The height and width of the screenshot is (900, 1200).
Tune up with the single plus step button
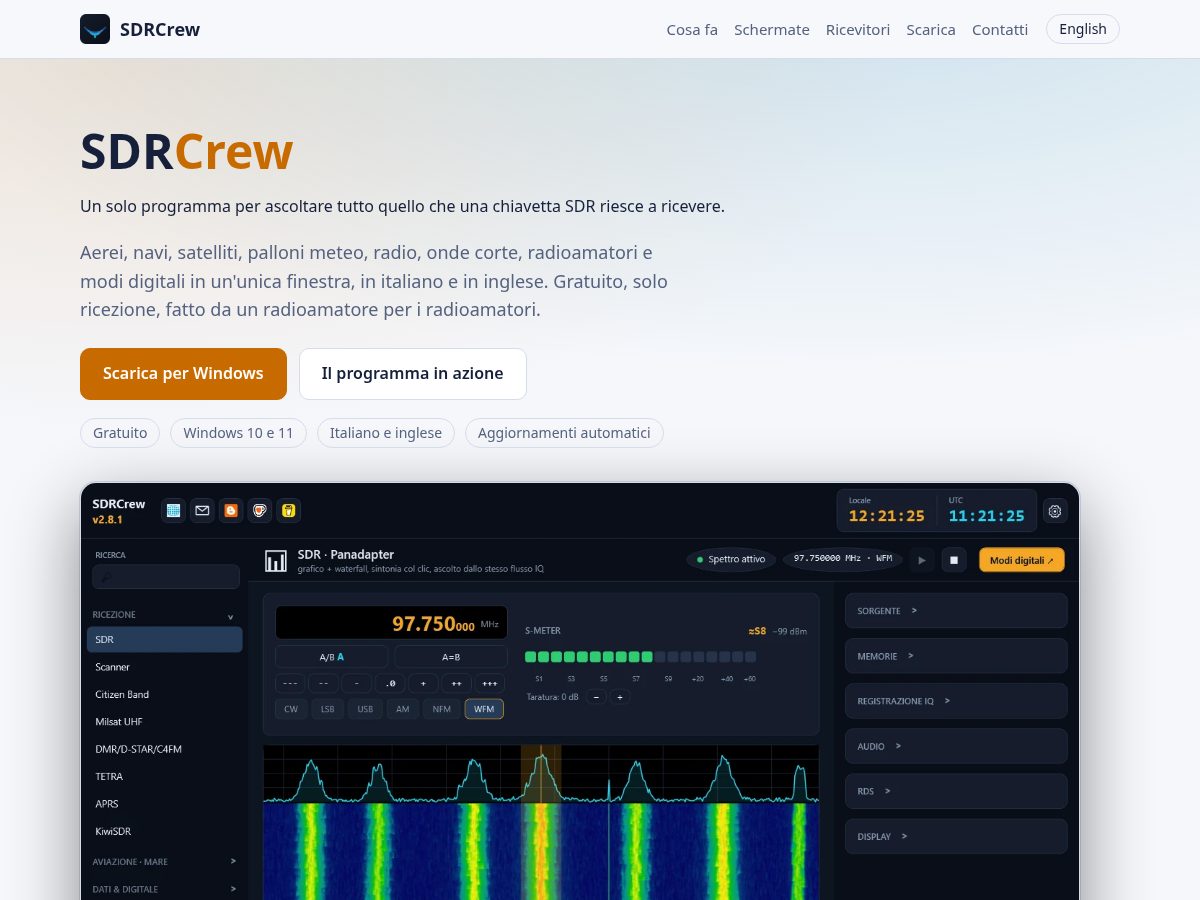(x=423, y=684)
